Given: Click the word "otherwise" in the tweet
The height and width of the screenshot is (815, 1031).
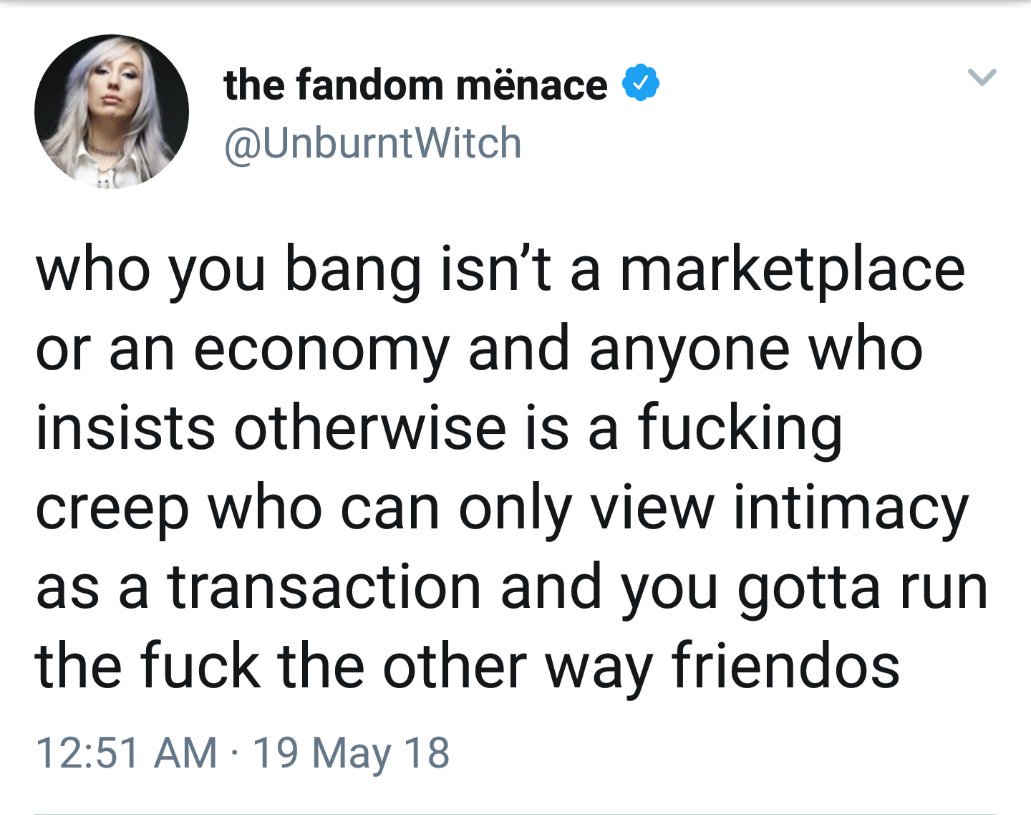Looking at the screenshot, I should tap(370, 428).
